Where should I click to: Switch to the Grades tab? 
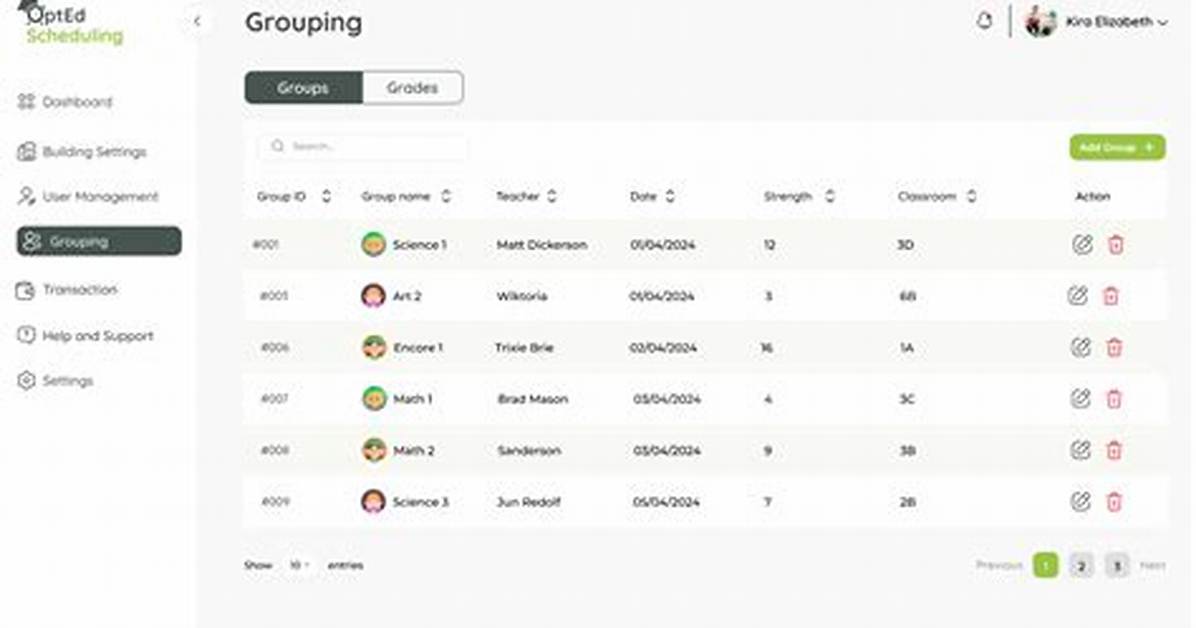413,88
